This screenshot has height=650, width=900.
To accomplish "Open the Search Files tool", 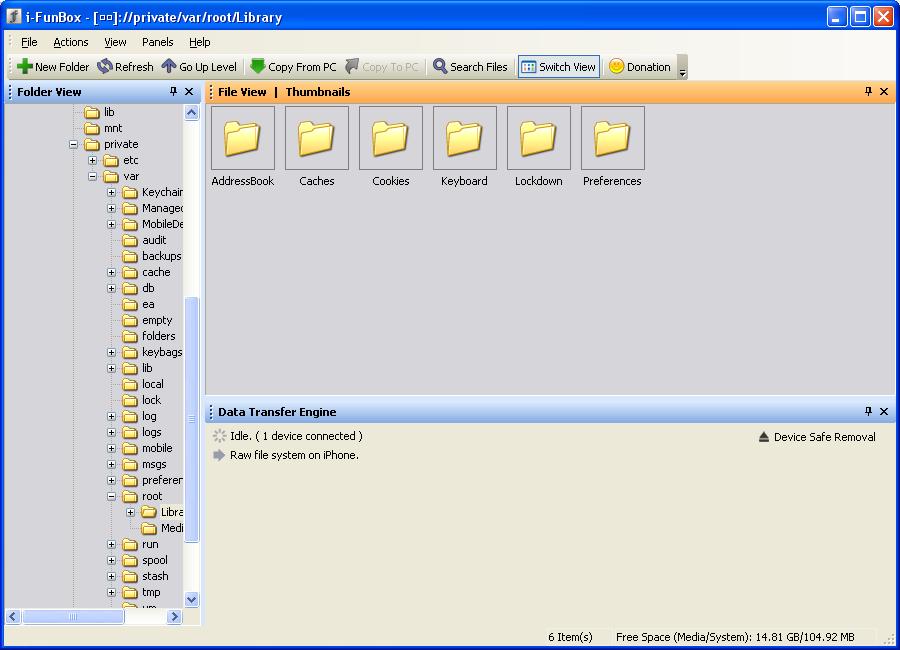I will pos(470,67).
